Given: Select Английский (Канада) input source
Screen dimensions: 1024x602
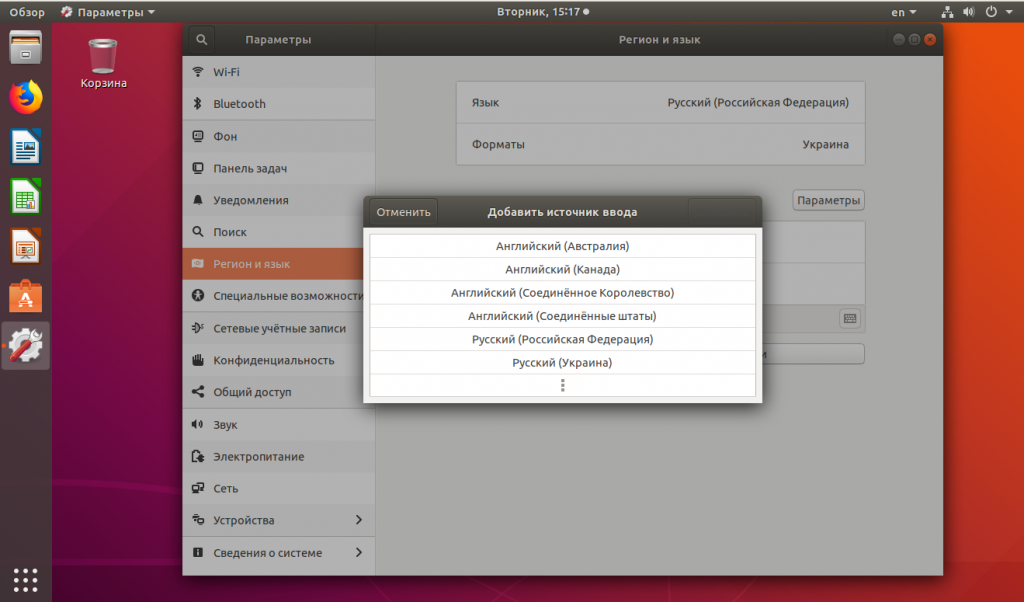Looking at the screenshot, I should (562, 269).
